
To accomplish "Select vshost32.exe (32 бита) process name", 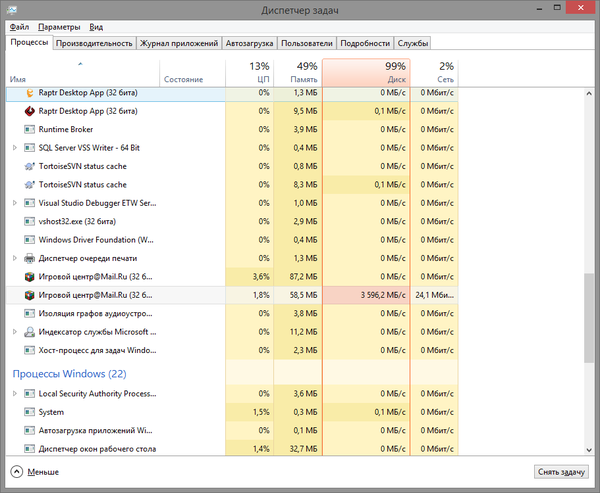I will (x=77, y=222).
